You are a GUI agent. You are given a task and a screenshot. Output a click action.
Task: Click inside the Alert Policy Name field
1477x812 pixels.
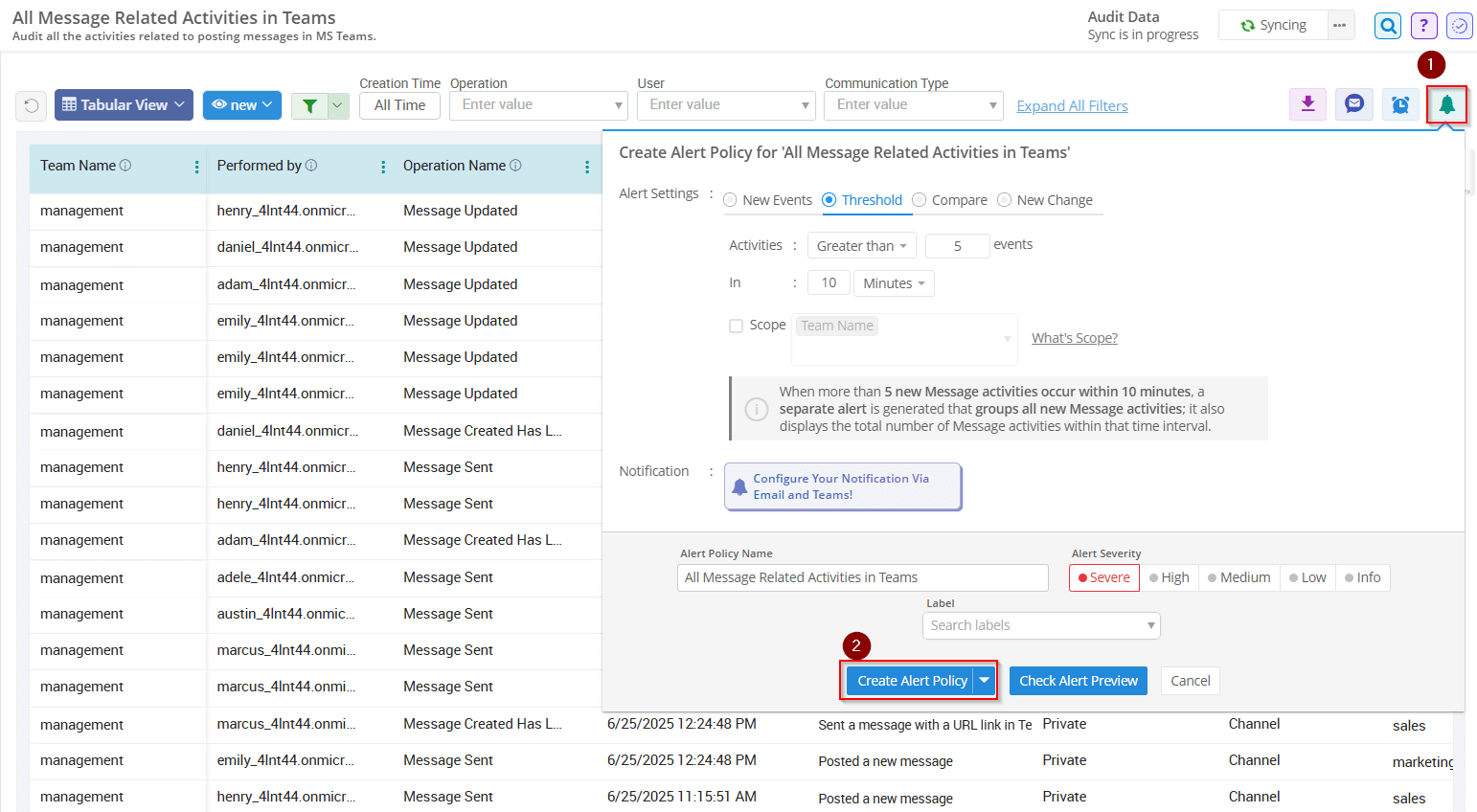862,577
